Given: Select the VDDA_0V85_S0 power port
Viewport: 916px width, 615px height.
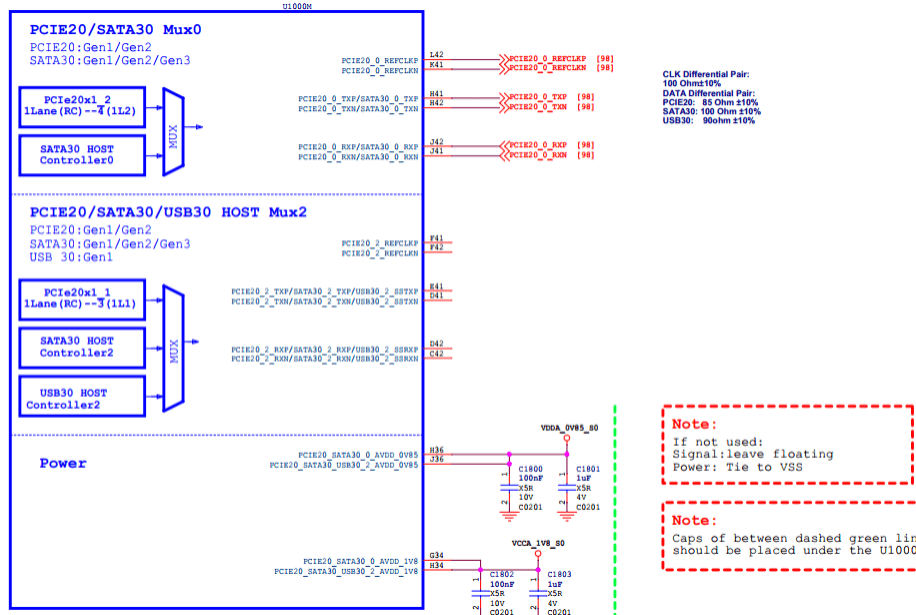Looking at the screenshot, I should point(569,432).
